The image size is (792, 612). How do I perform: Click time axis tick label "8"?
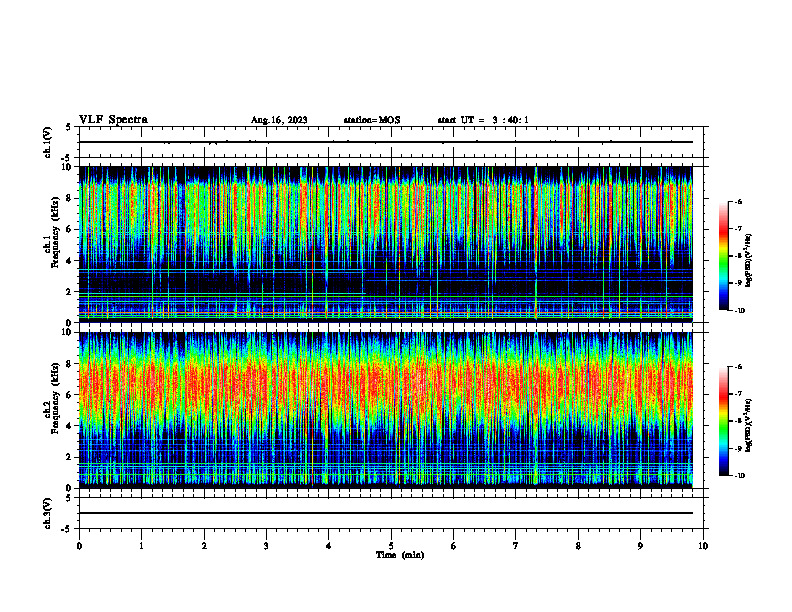[x=578, y=546]
